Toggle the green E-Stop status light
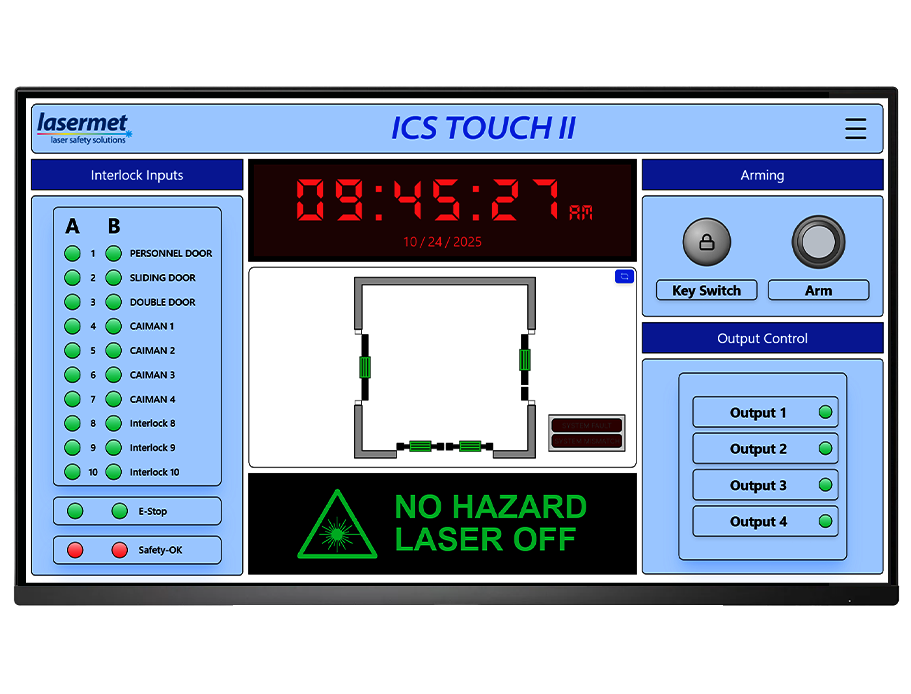Image resolution: width=911 pixels, height=694 pixels. (x=74, y=511)
